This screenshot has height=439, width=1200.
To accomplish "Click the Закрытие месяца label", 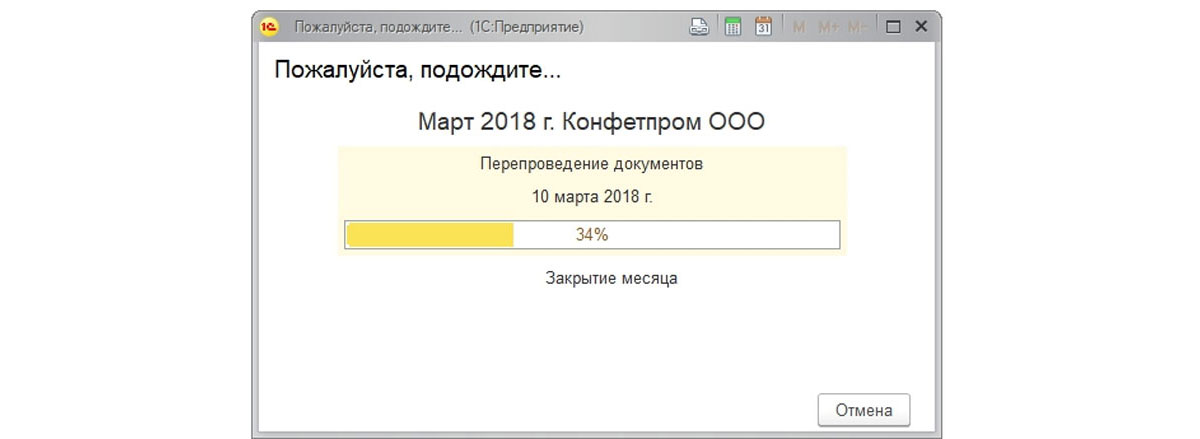I will point(611,278).
